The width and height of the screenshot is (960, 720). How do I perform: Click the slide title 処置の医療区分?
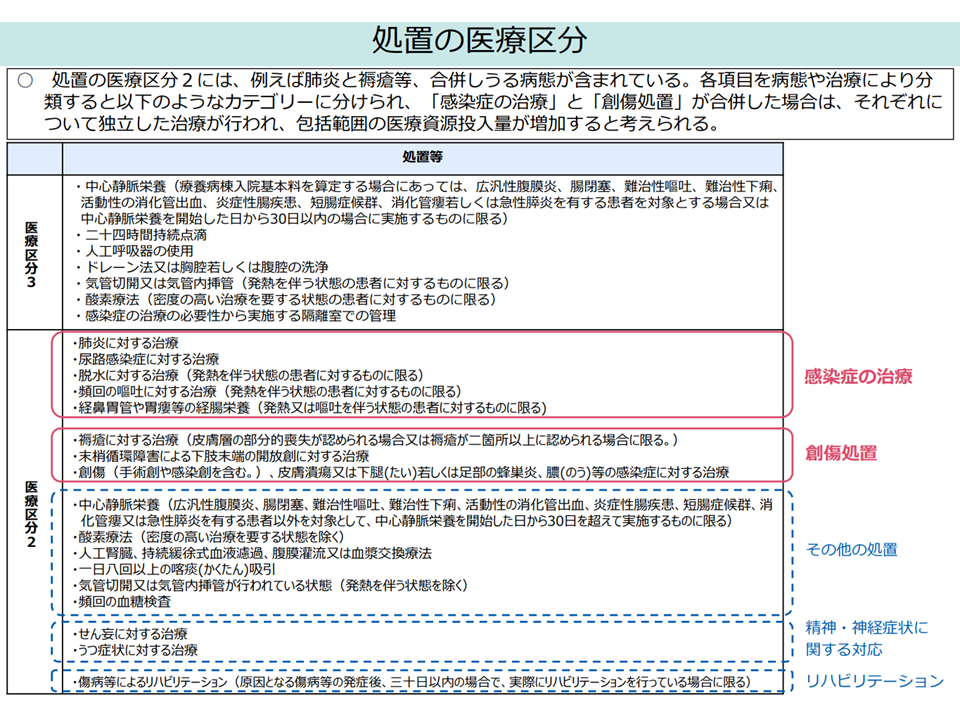pos(479,40)
